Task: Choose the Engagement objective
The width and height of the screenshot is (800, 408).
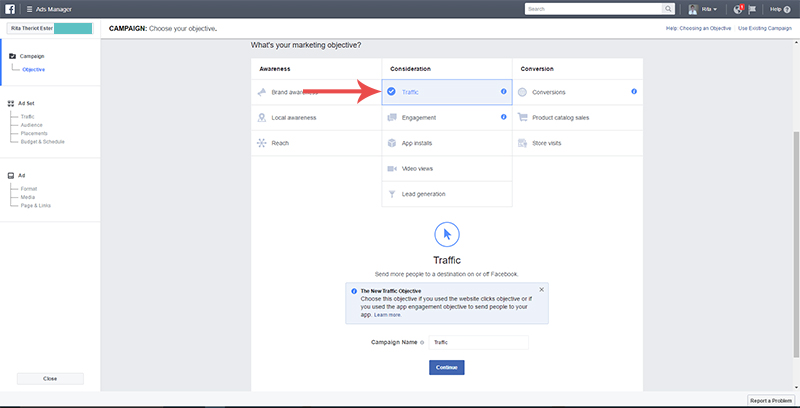Action: click(x=447, y=118)
